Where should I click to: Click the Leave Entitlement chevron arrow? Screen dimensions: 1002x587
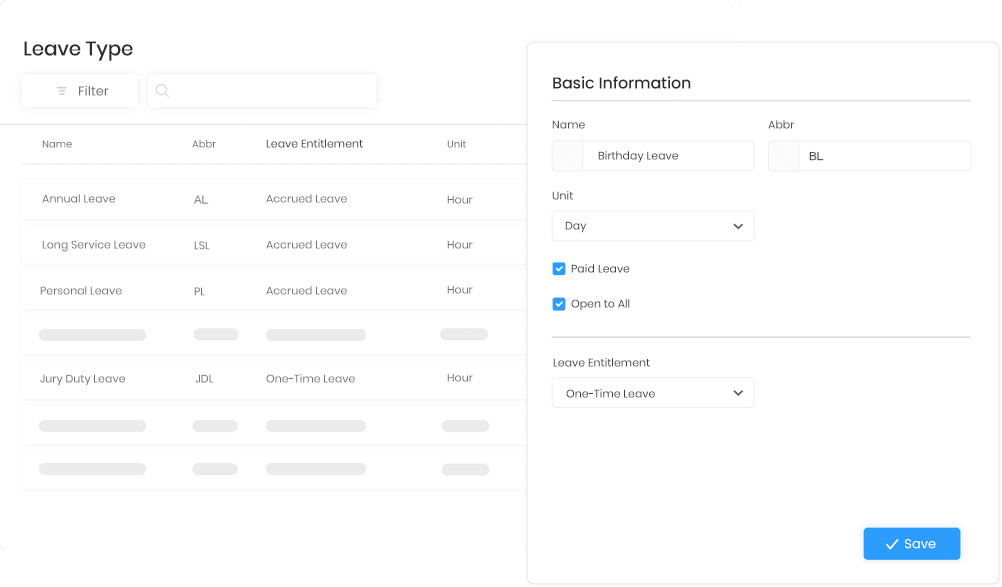click(x=738, y=393)
